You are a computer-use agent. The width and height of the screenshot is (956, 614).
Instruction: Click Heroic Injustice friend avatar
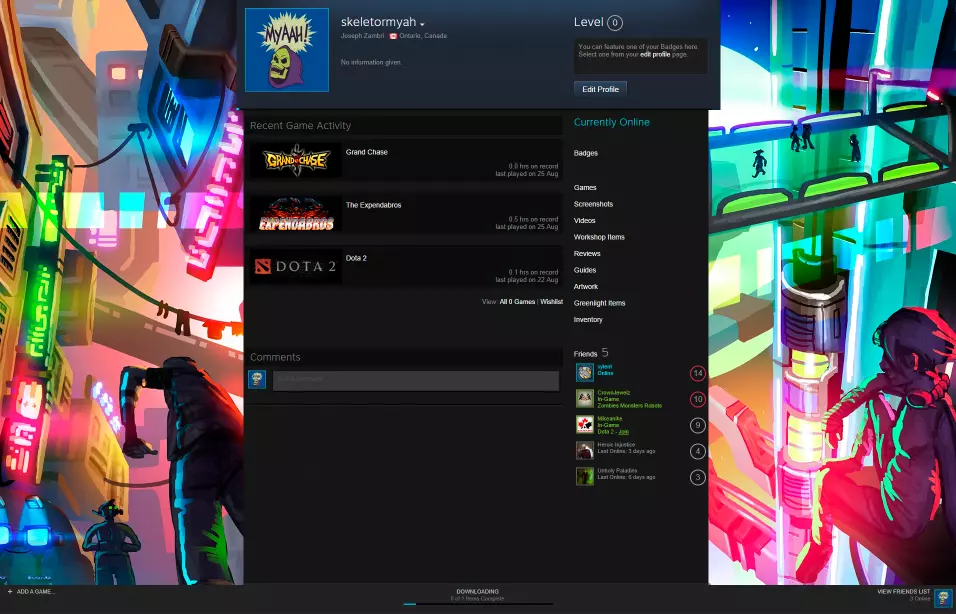[x=585, y=451]
